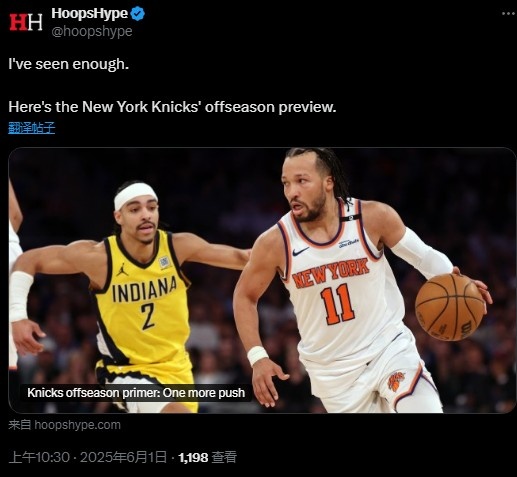Image resolution: width=517 pixels, height=477 pixels.
Task: Click the Jordan logo on the yellow jersey
Action: tap(123, 270)
